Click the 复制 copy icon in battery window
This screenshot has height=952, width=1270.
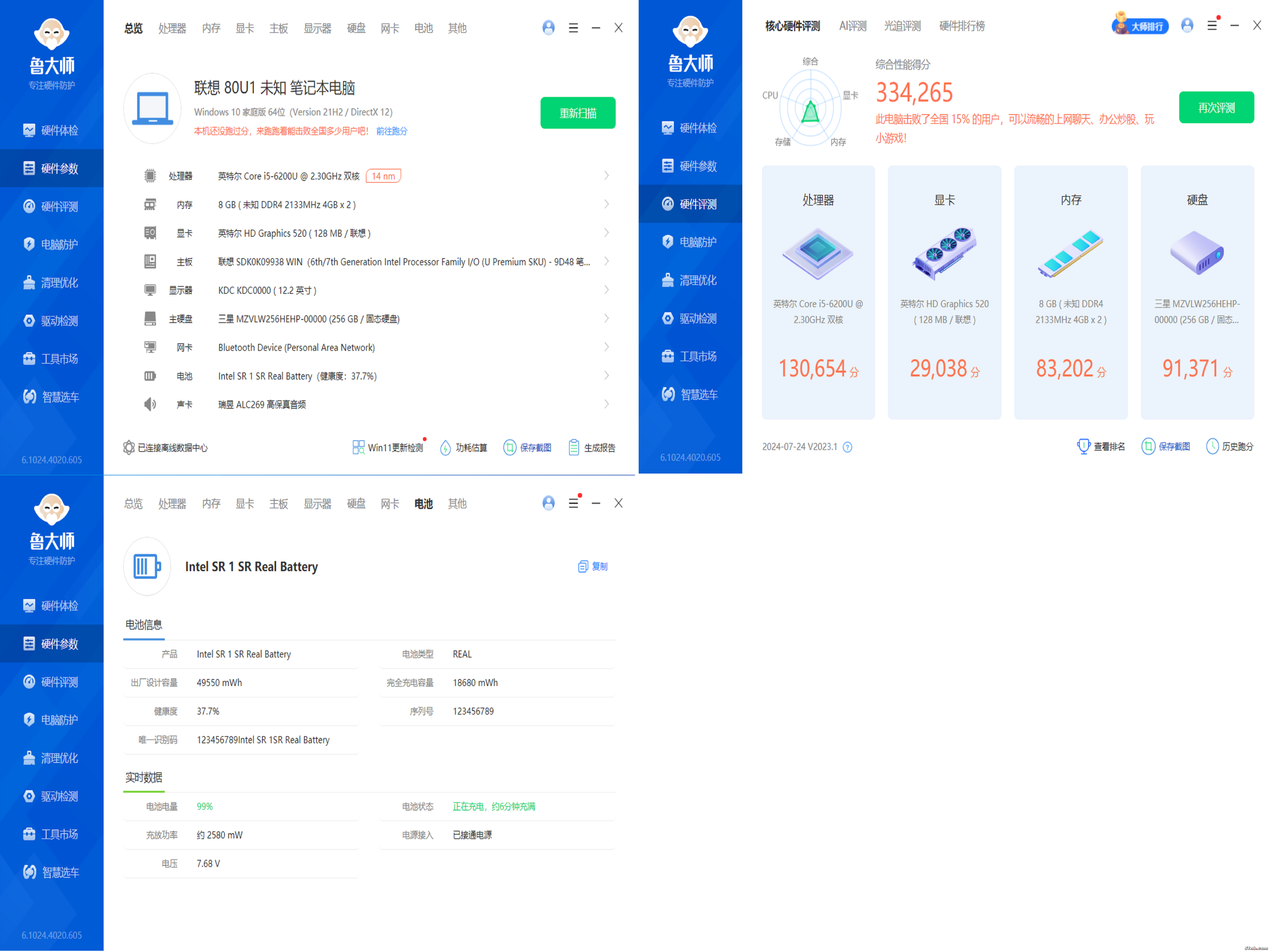click(583, 566)
